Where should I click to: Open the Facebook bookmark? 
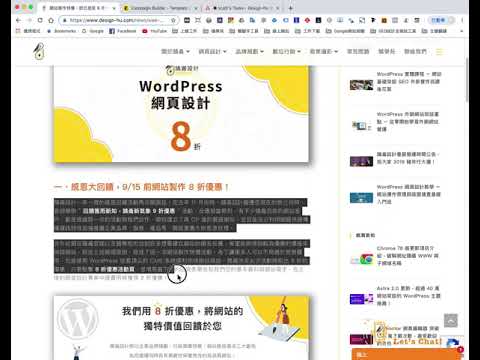[123, 31]
